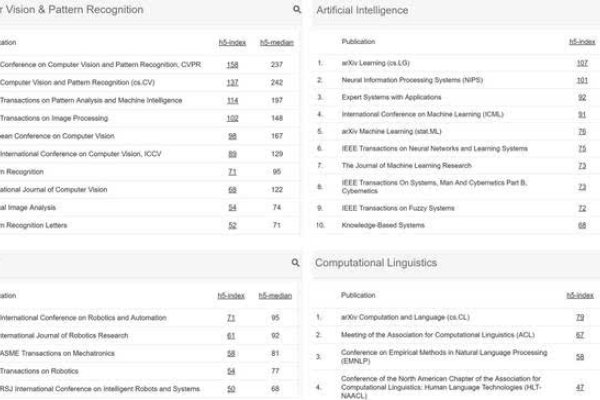Screen dimensions: 600x400
Task: Click h5-index 91 for International Conference on Machine Learning
Action: (582, 114)
